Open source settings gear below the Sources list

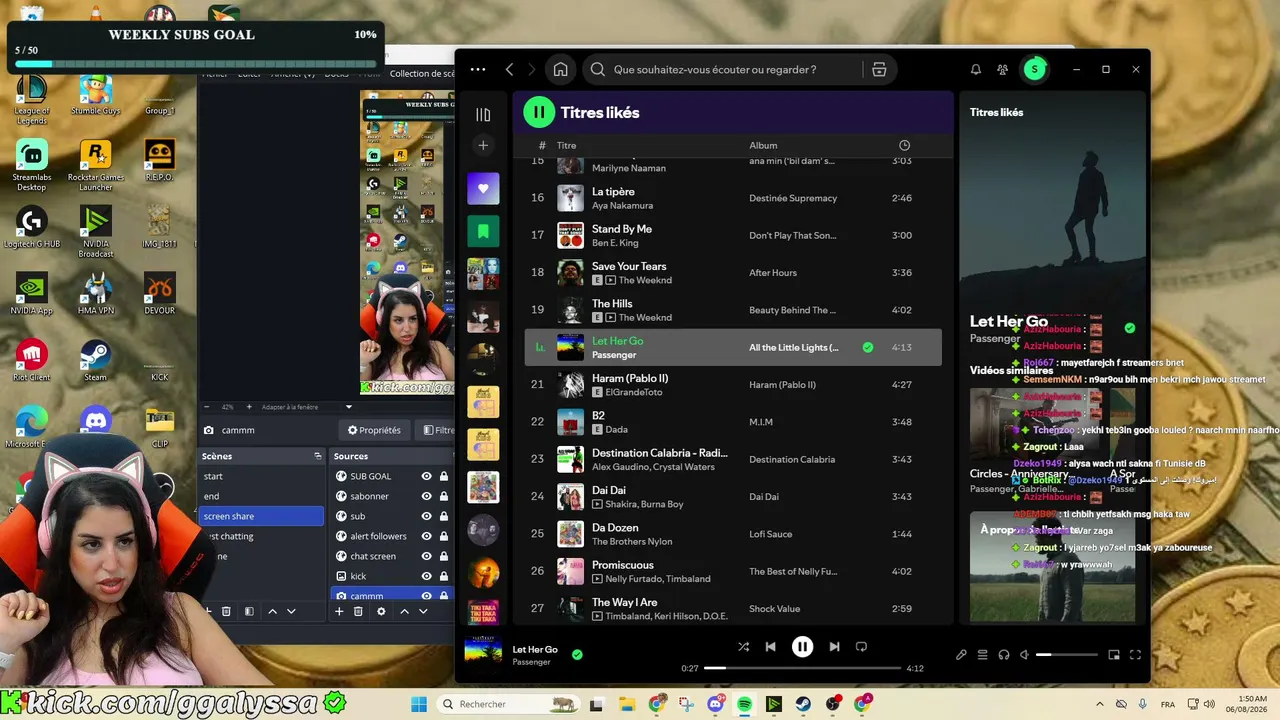381,611
